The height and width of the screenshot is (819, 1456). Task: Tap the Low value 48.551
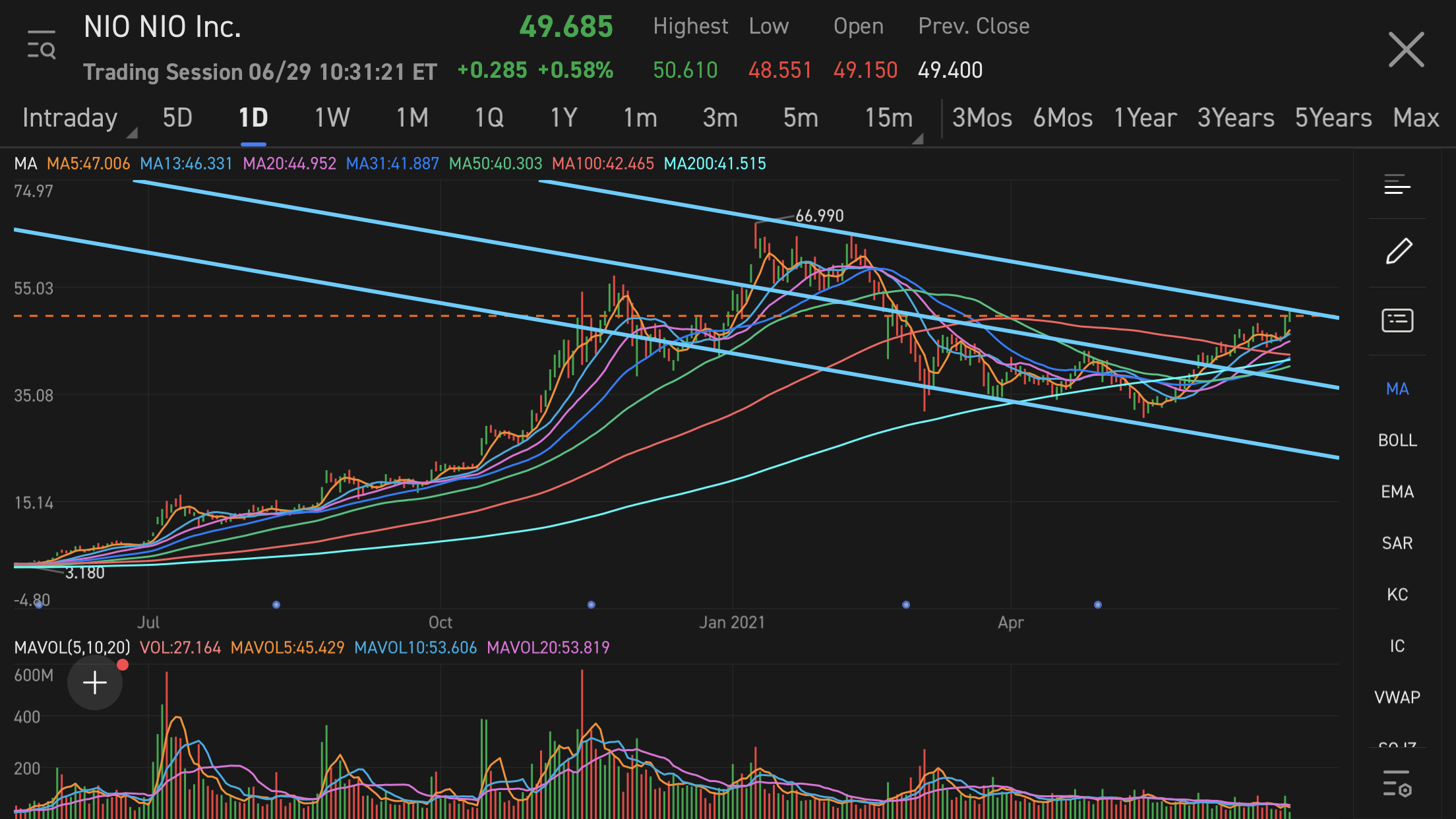(x=779, y=70)
